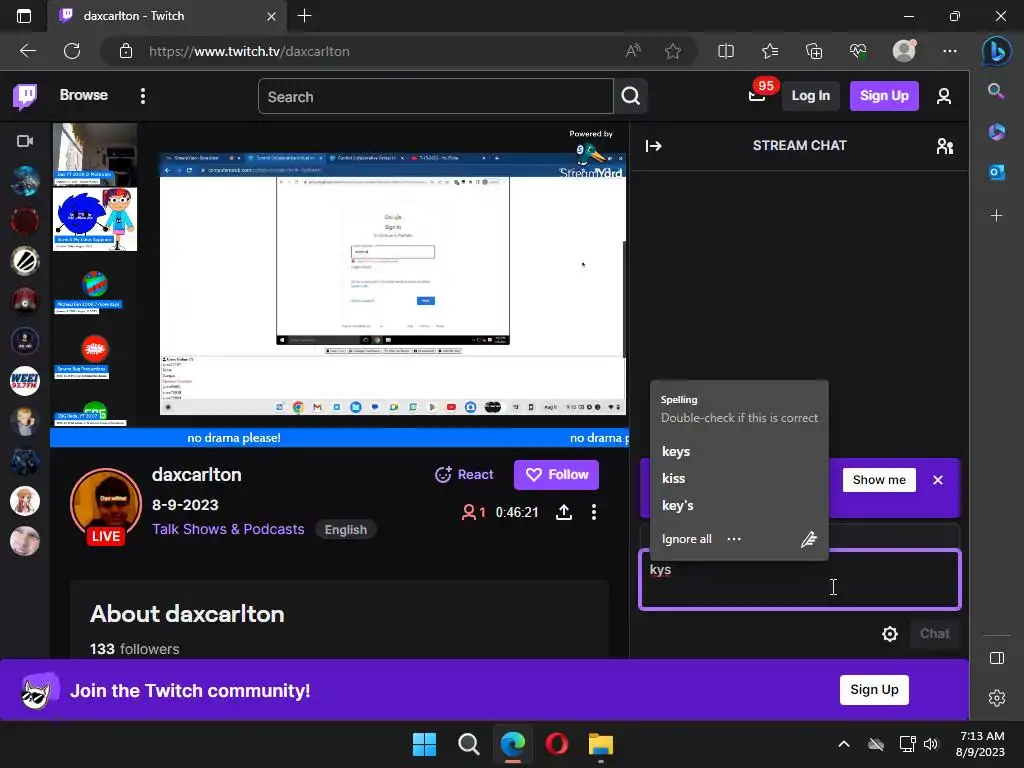This screenshot has width=1024, height=768.
Task: Open Browser essentials heart icon
Action: [857, 51]
